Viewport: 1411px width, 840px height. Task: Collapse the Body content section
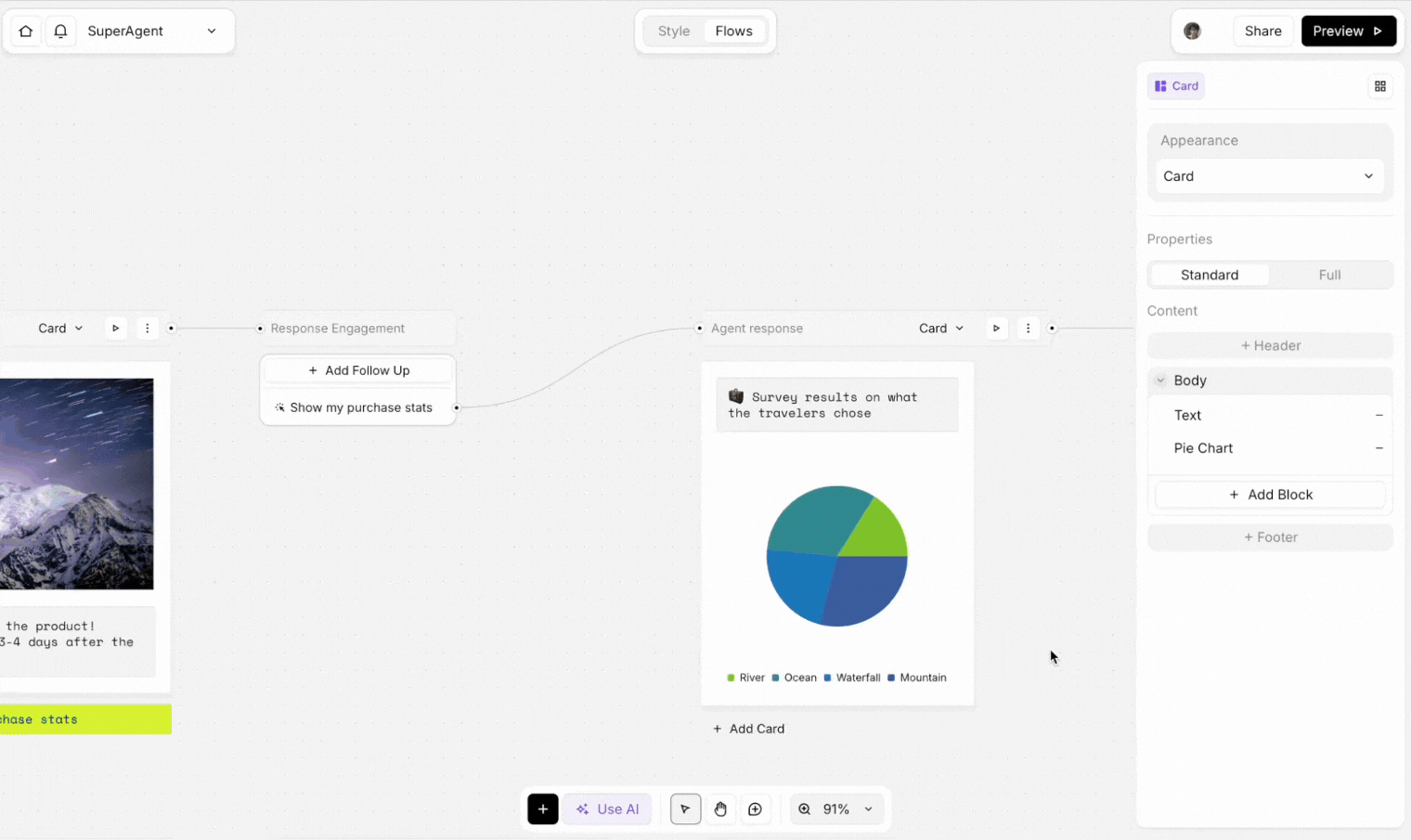[x=1159, y=380]
